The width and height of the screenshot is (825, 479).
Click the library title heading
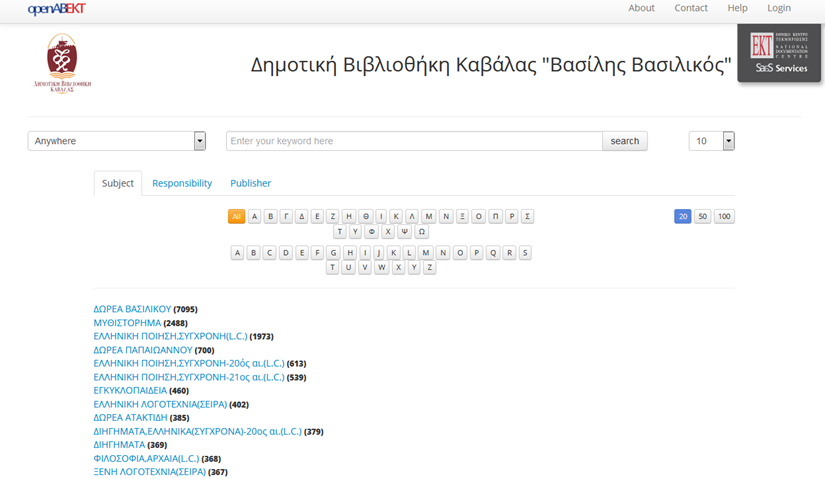(x=491, y=65)
